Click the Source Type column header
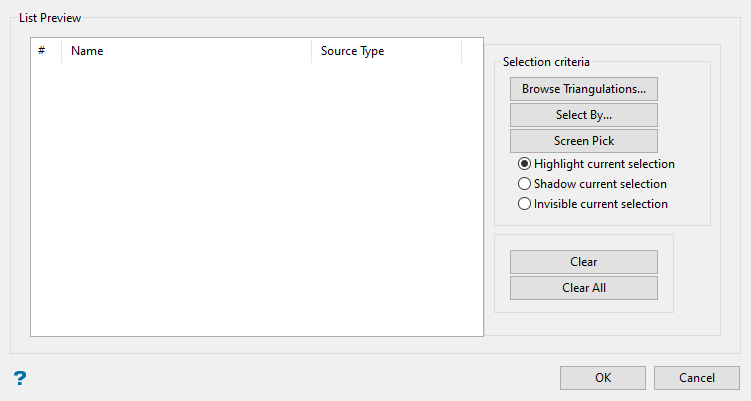Viewport: 751px width, 401px height. [386, 51]
